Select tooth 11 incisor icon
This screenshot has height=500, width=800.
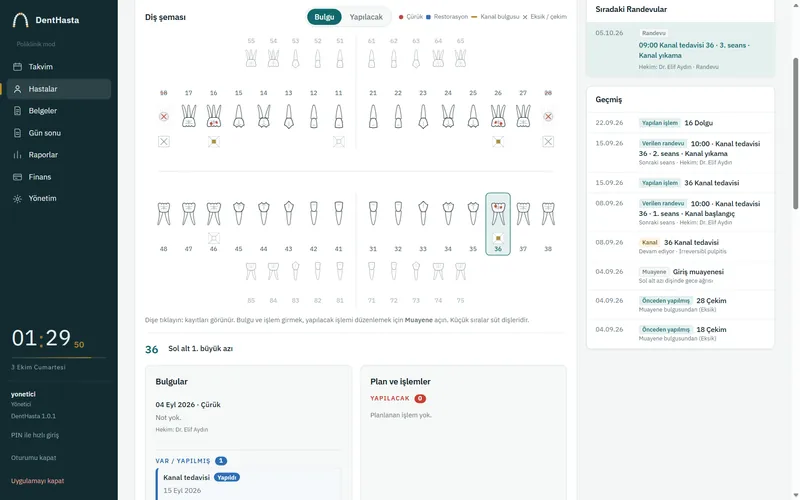pyautogui.click(x=338, y=116)
